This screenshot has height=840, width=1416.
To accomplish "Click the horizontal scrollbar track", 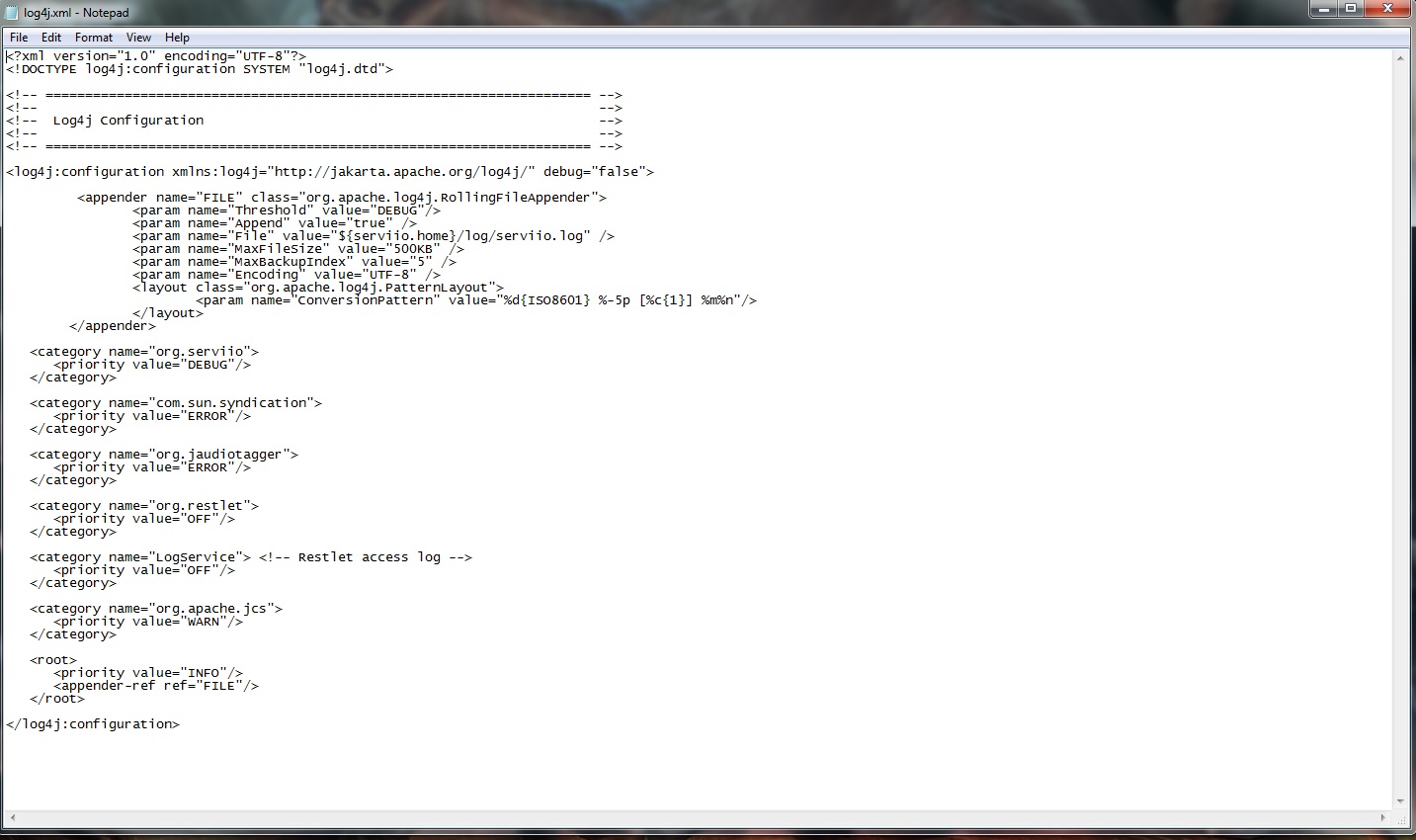I will [692, 818].
